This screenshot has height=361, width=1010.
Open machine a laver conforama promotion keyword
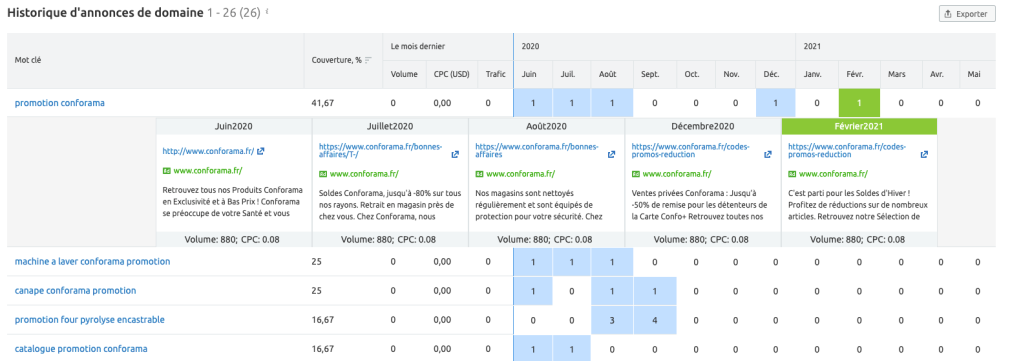pos(92,262)
